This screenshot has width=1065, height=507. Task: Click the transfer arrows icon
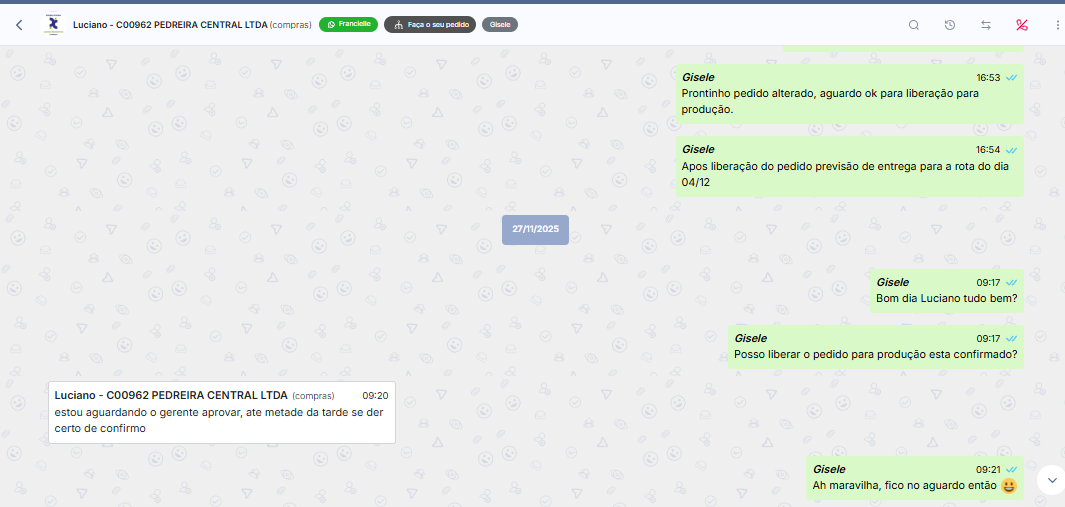[986, 25]
